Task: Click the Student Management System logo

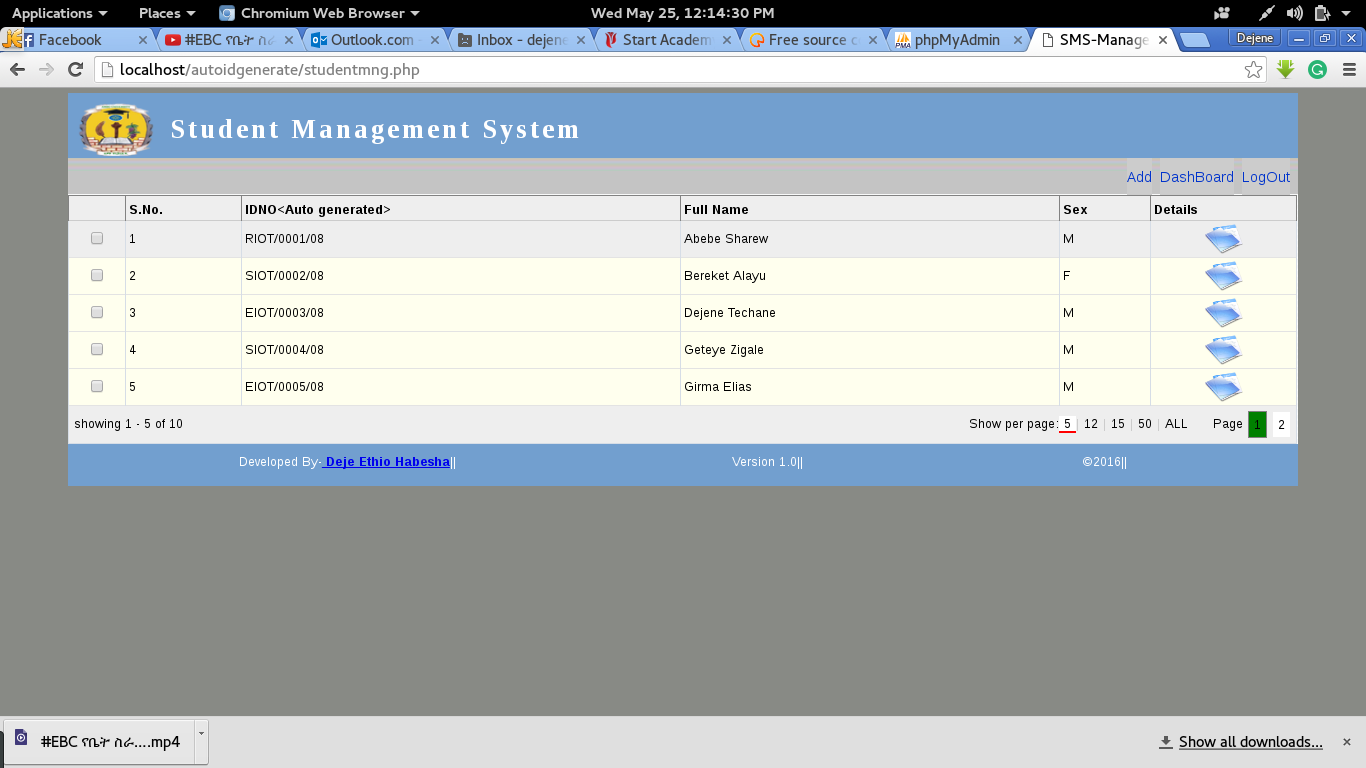Action: tap(117, 128)
